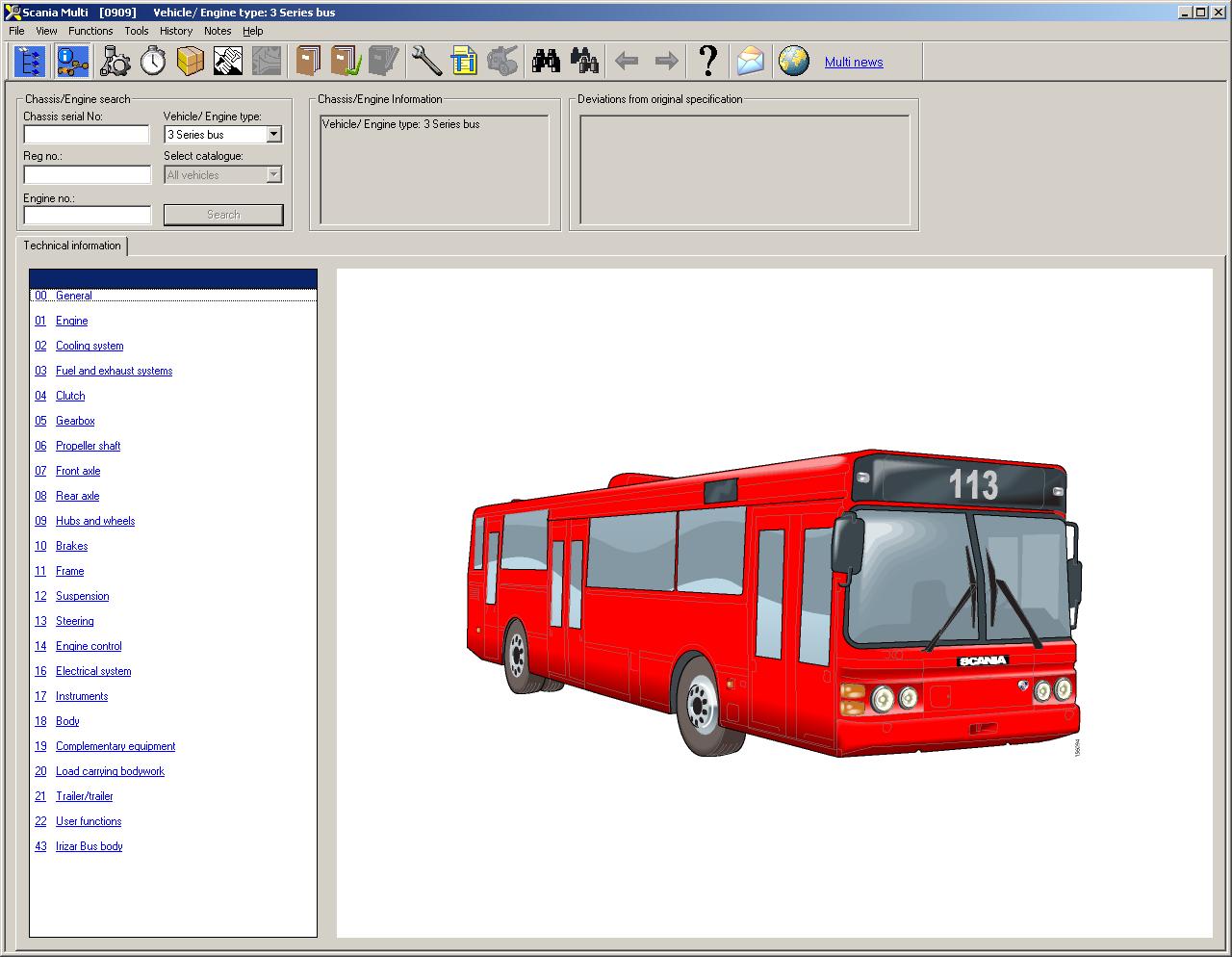
Task: Open the Instruments section link
Action: pos(82,696)
